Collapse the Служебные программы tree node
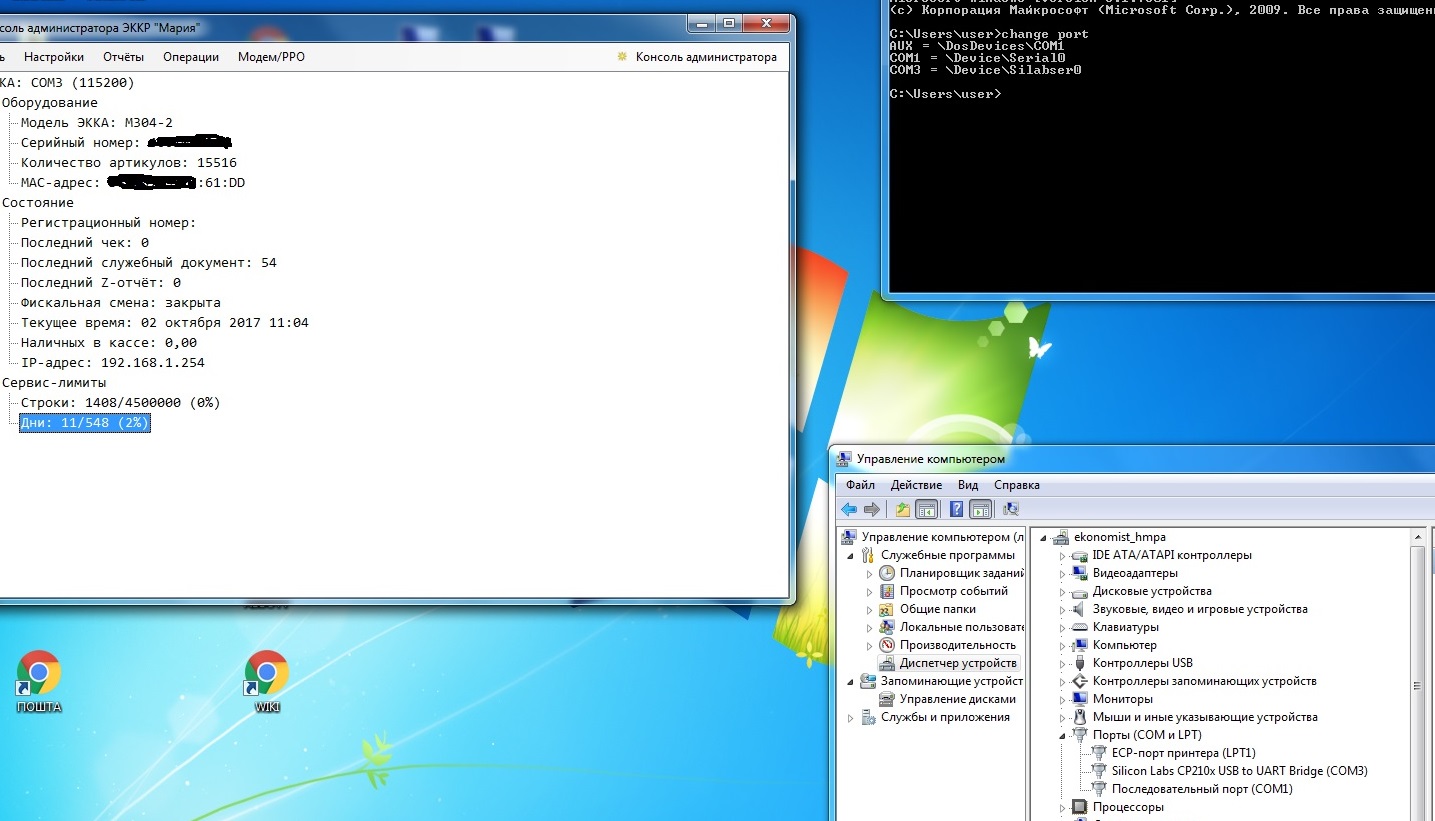 [851, 555]
